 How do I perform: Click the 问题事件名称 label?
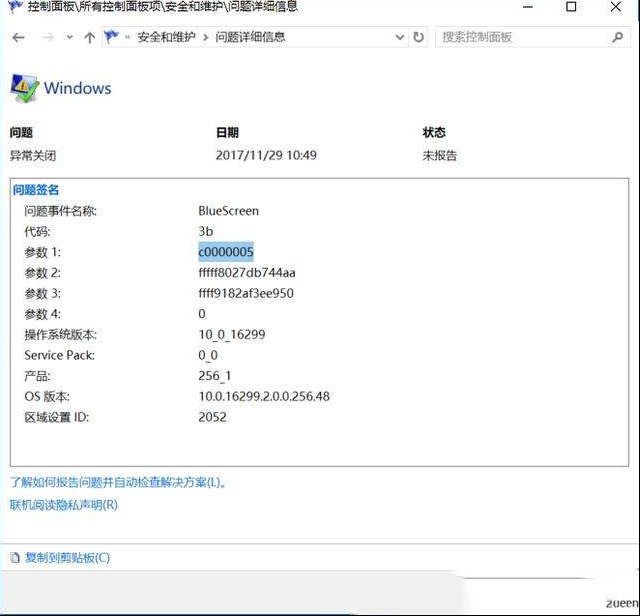(60, 211)
